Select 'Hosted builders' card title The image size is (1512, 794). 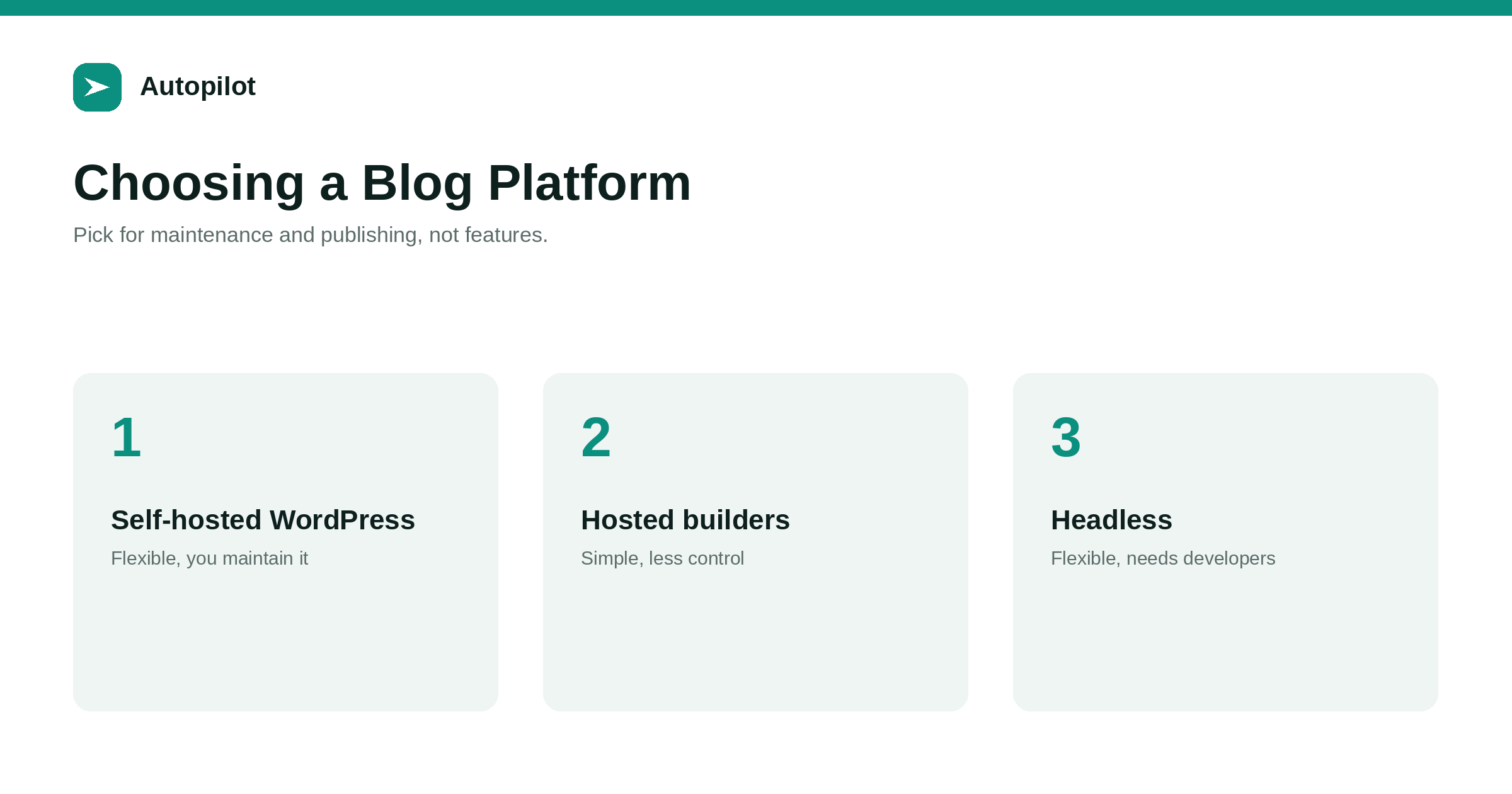point(685,520)
